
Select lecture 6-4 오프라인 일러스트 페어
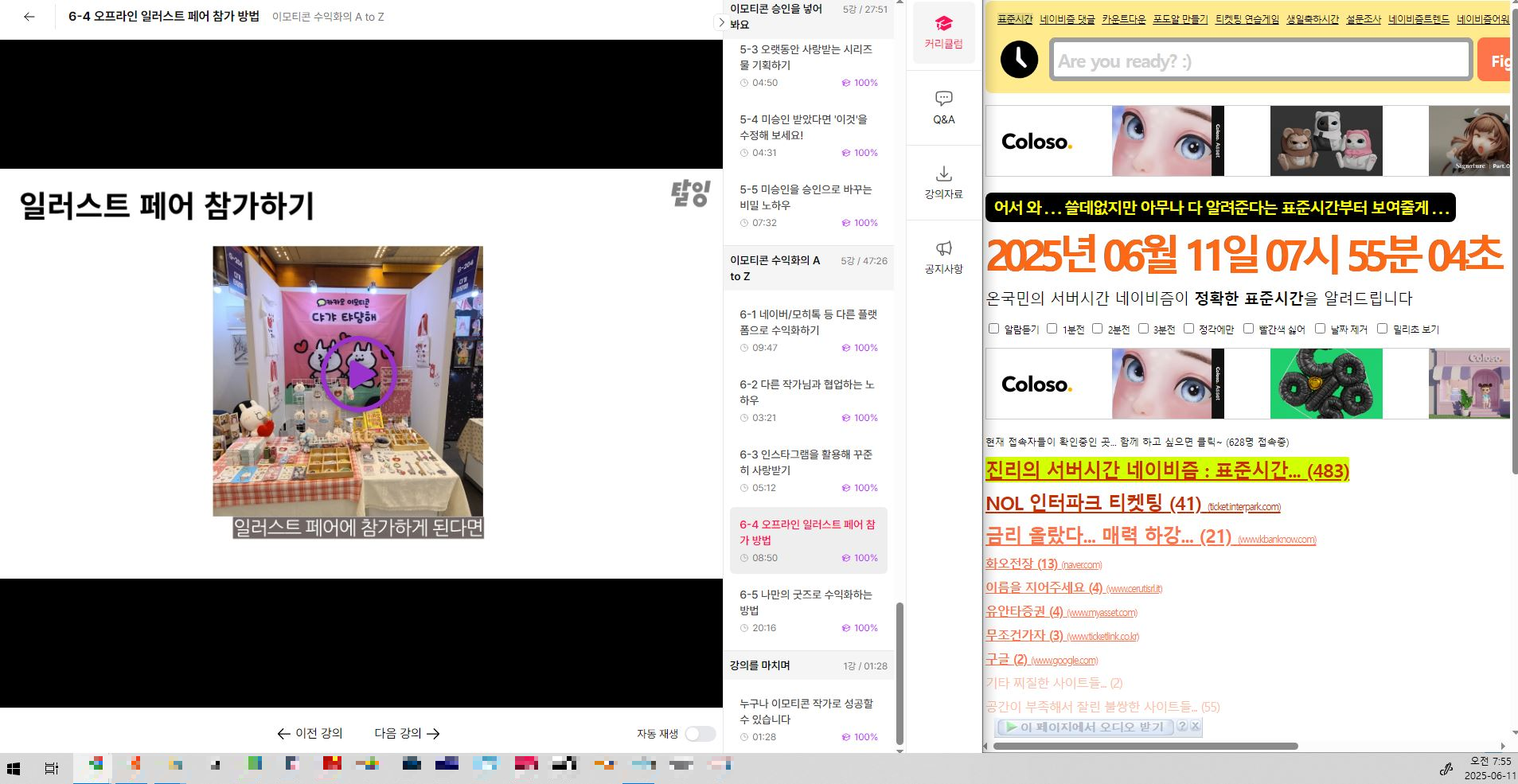[809, 540]
